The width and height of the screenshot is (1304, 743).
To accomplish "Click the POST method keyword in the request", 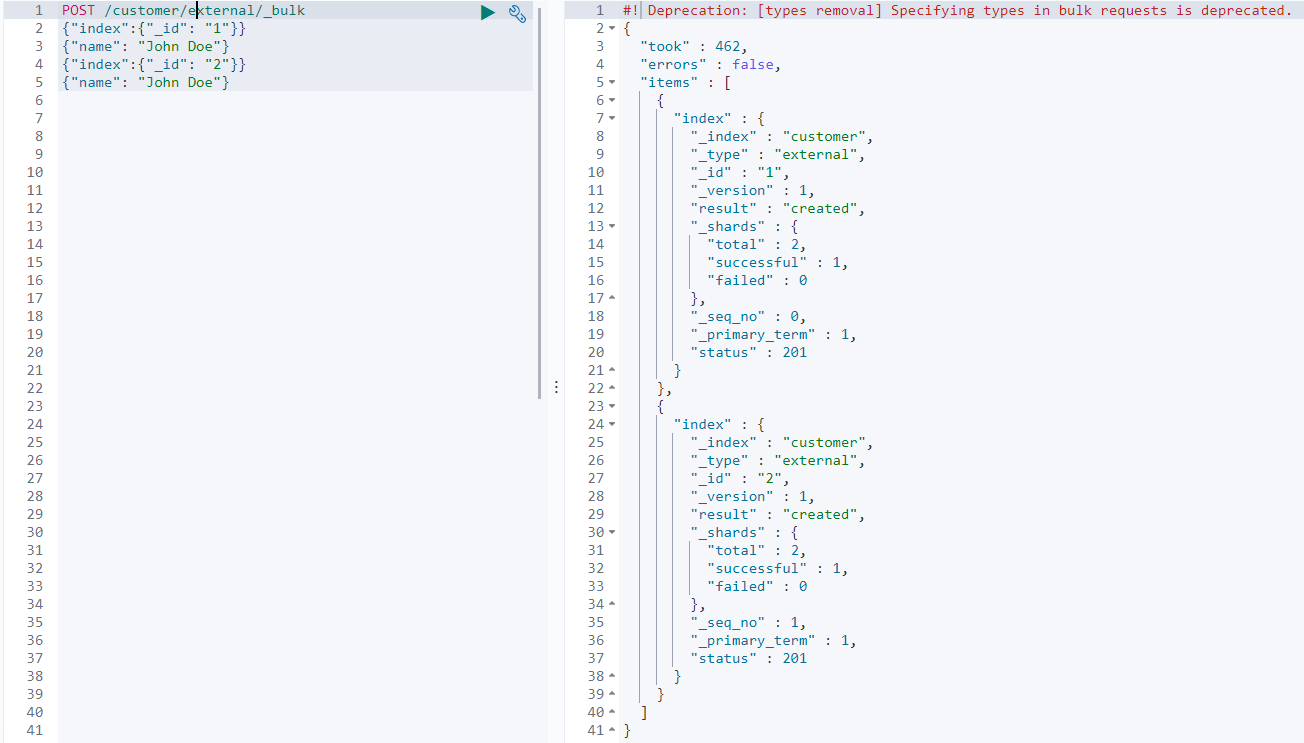I will [78, 10].
